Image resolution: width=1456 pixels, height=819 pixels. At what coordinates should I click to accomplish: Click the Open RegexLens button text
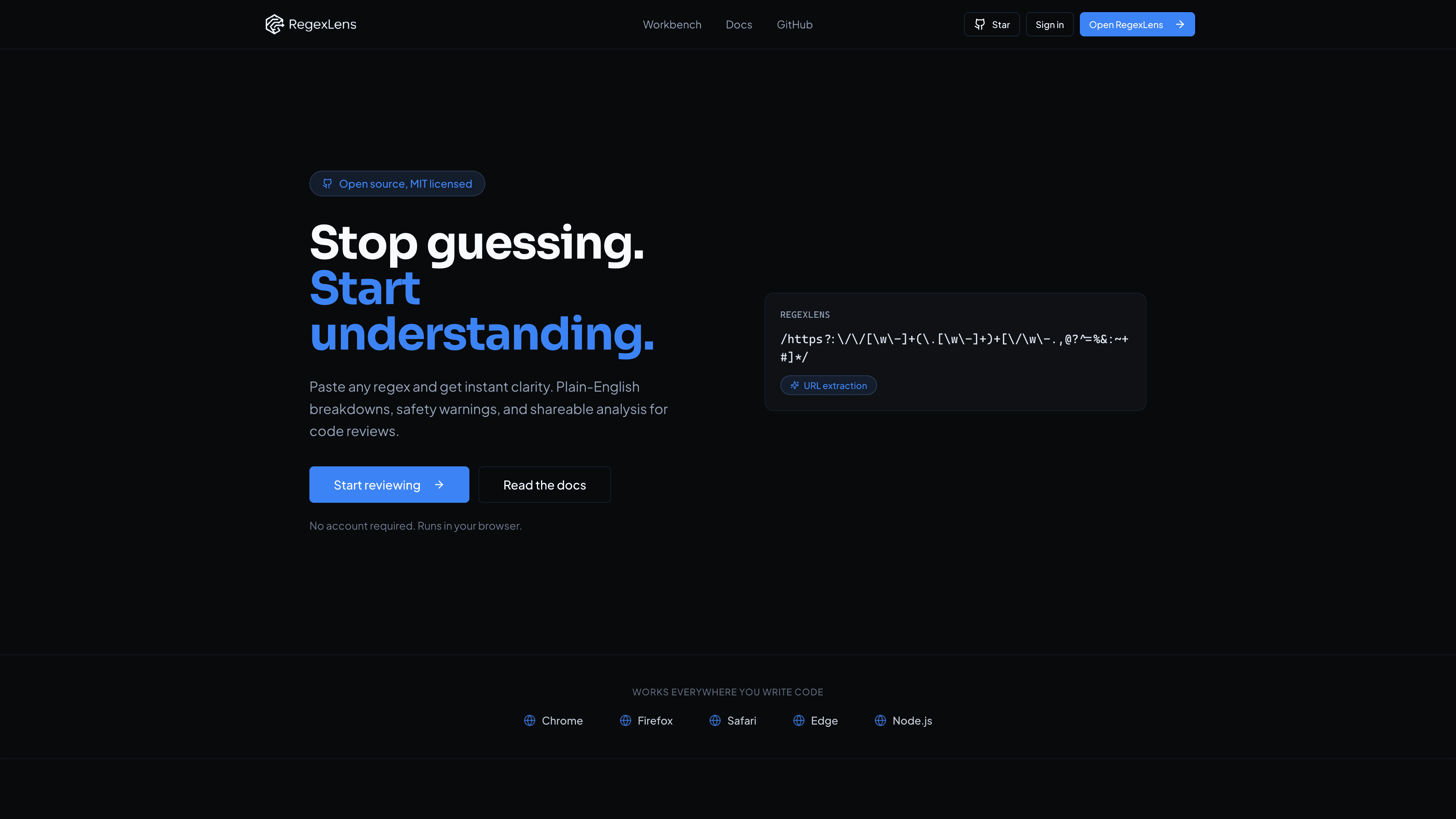pos(1126,25)
